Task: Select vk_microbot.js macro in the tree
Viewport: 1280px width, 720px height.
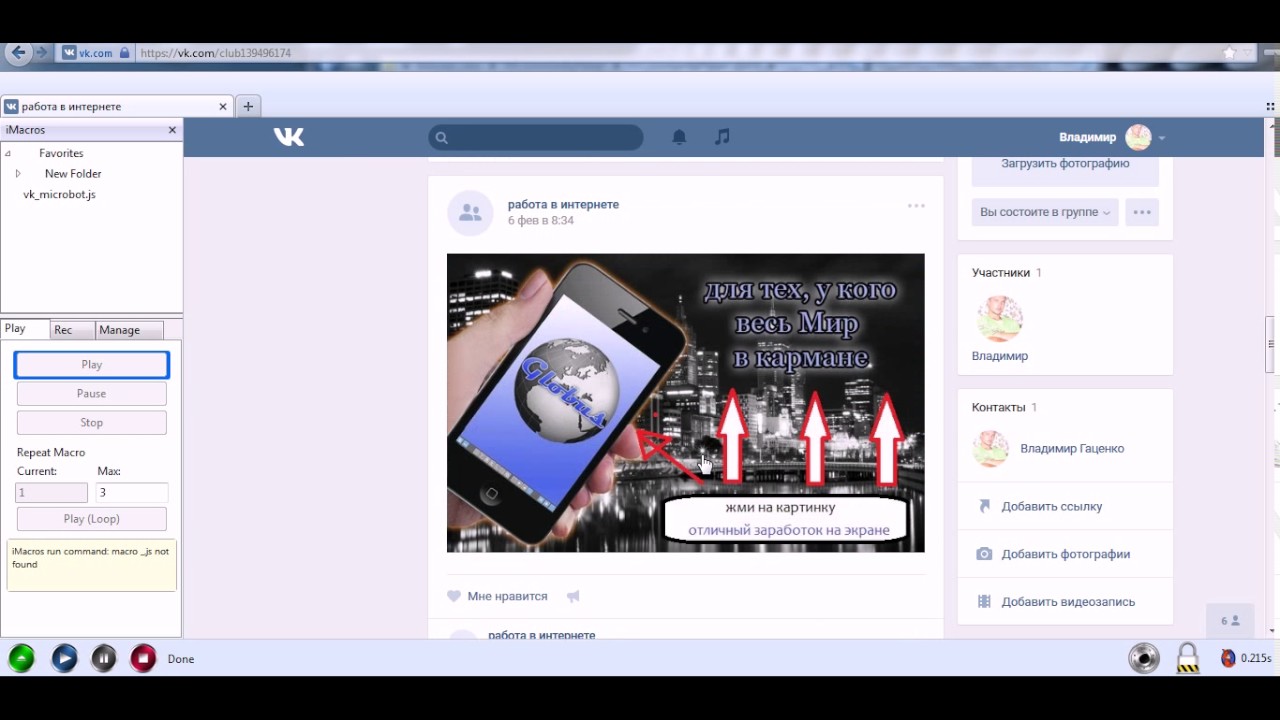Action: [x=59, y=194]
